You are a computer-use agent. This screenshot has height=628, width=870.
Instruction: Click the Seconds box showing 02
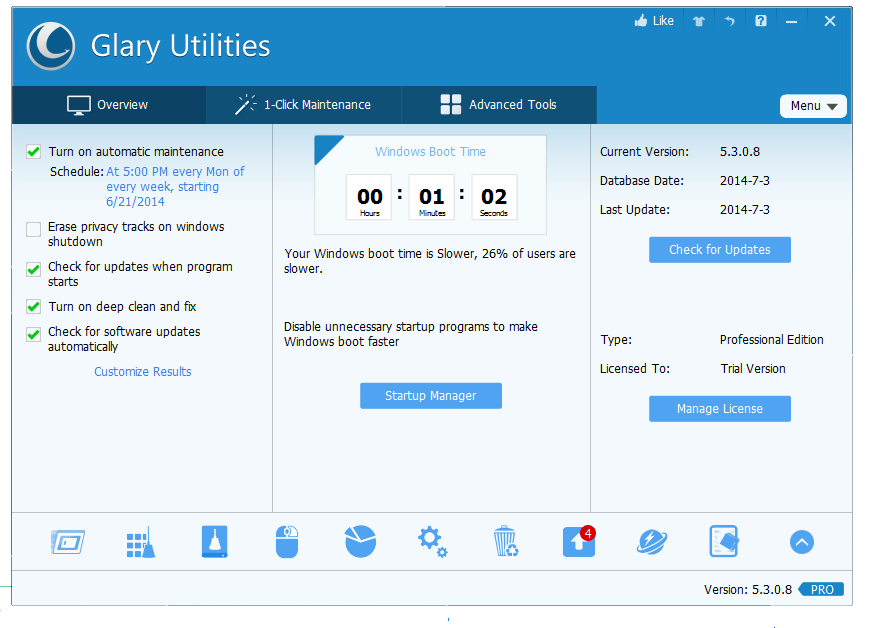494,197
